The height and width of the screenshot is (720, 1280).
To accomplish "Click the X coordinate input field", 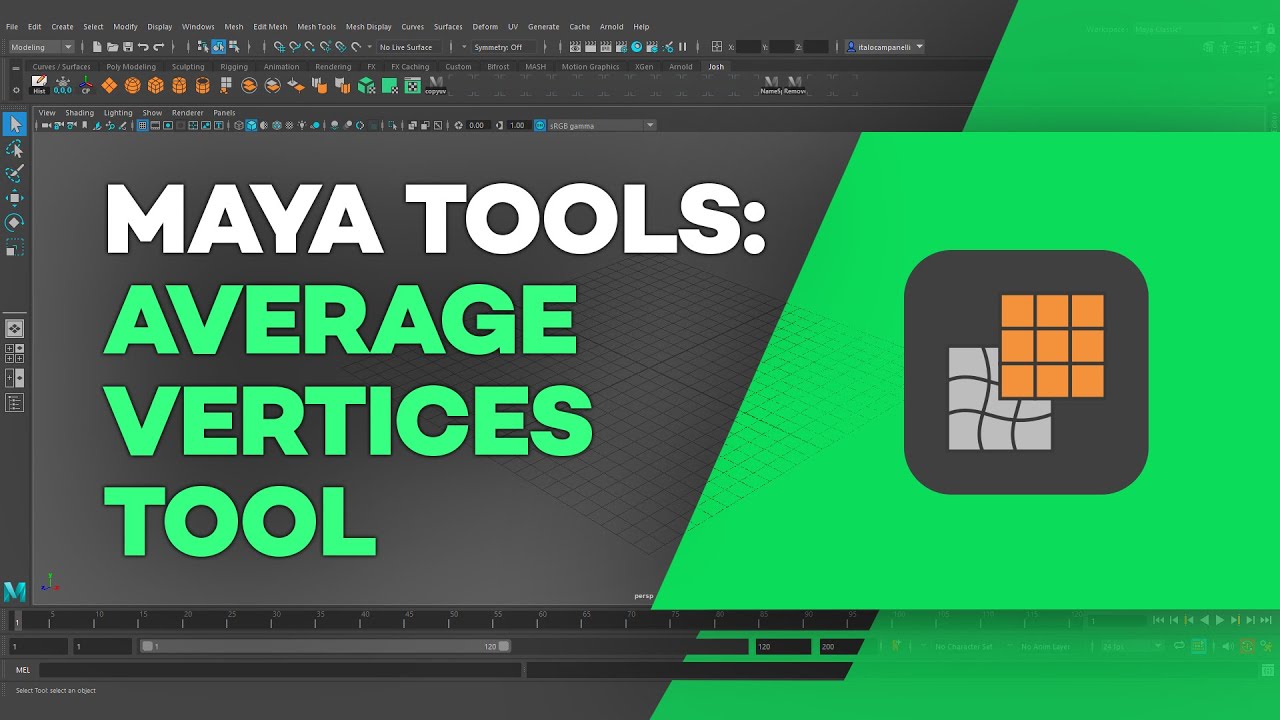I will coord(750,47).
